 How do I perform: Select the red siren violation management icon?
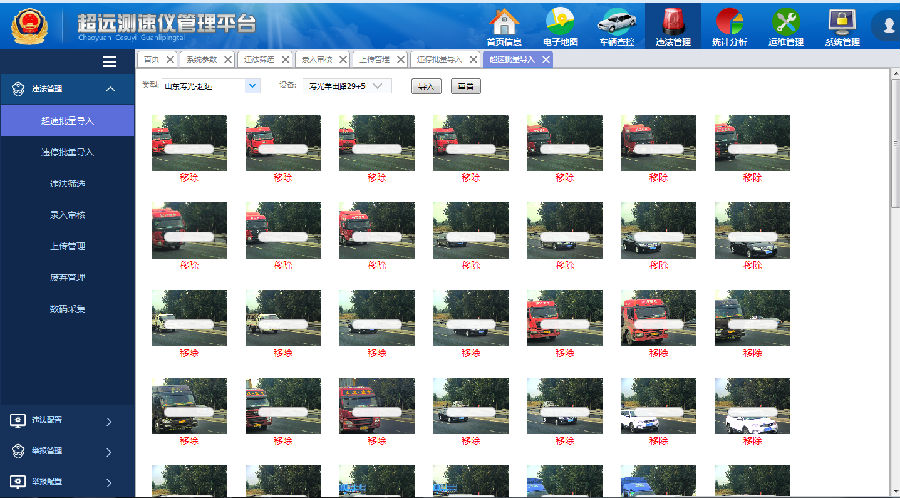coord(673,22)
